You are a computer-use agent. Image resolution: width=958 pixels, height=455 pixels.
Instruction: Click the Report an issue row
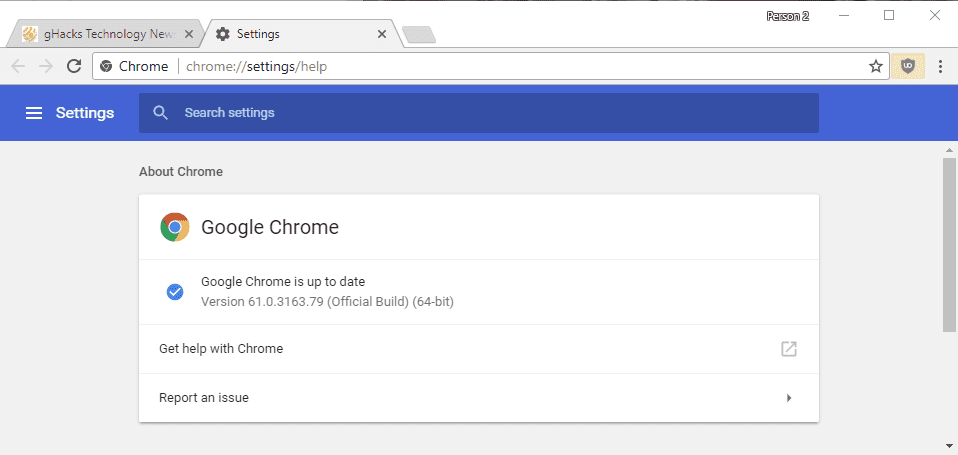pos(478,398)
